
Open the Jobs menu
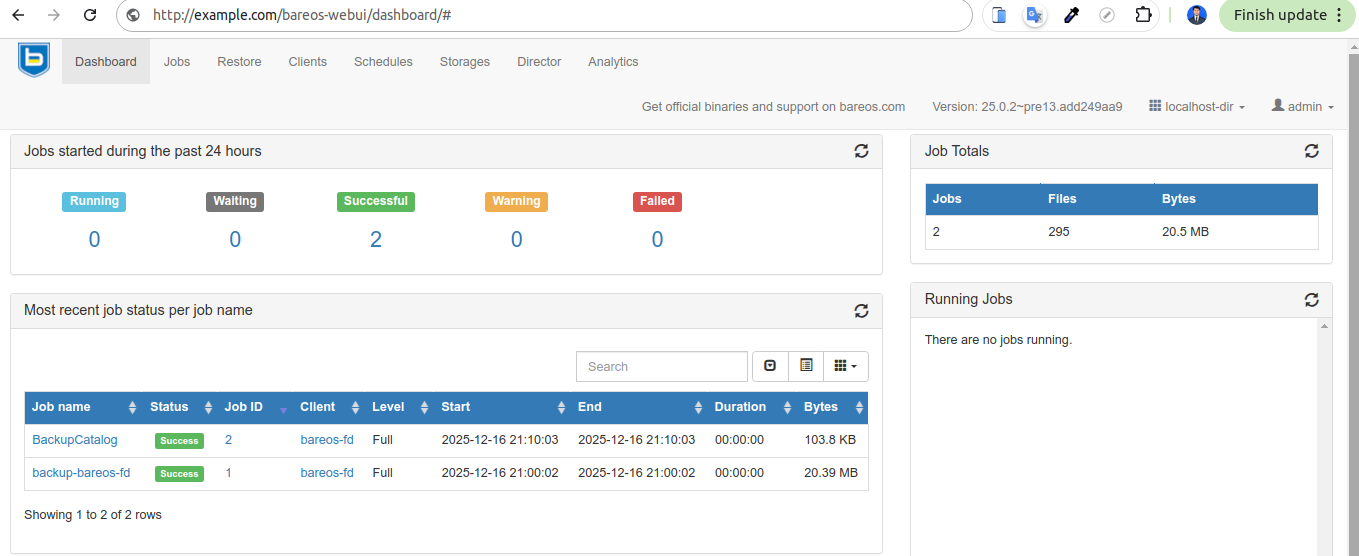pos(177,61)
